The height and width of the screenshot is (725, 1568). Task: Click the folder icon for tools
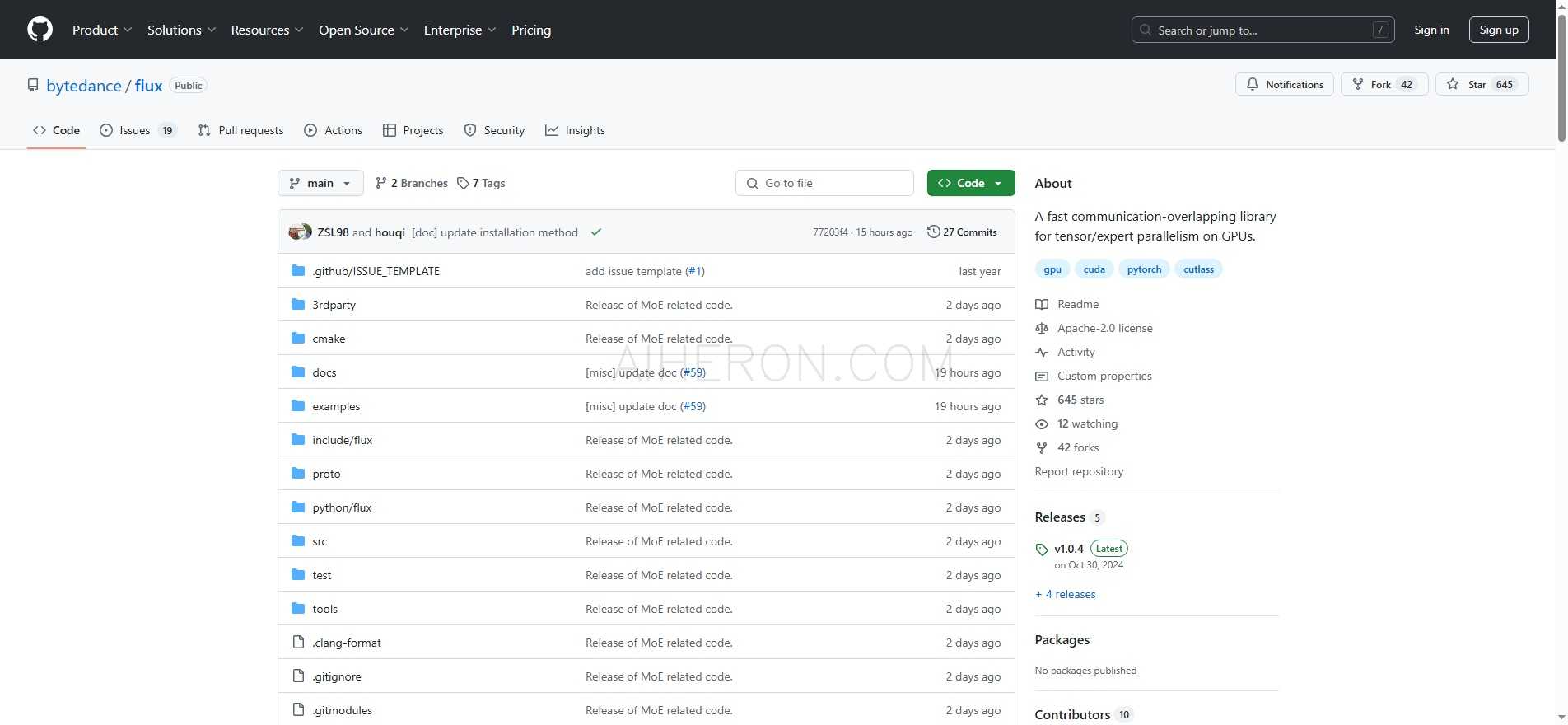click(x=298, y=609)
